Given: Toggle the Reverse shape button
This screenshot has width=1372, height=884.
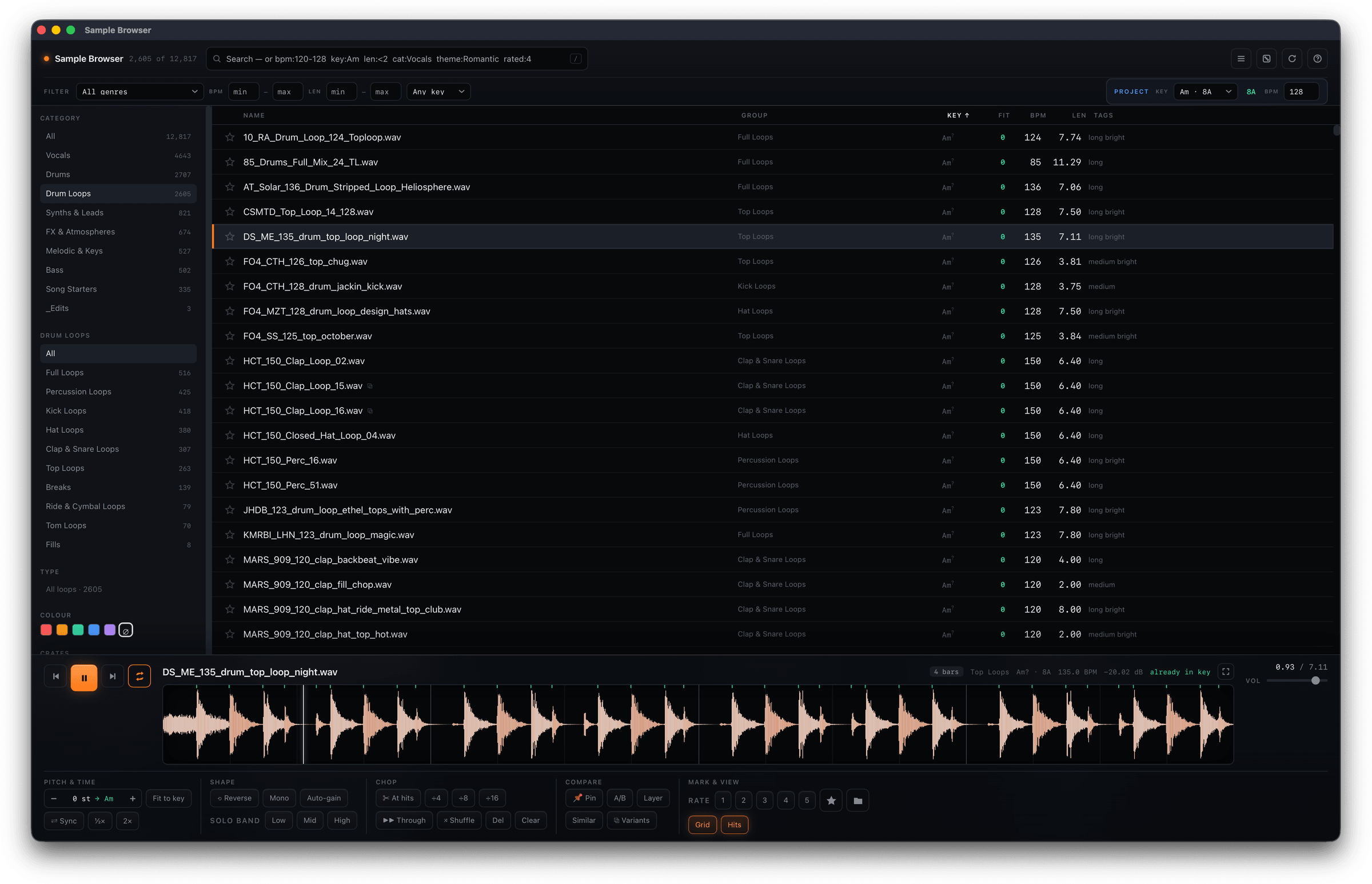Looking at the screenshot, I should click(x=235, y=798).
